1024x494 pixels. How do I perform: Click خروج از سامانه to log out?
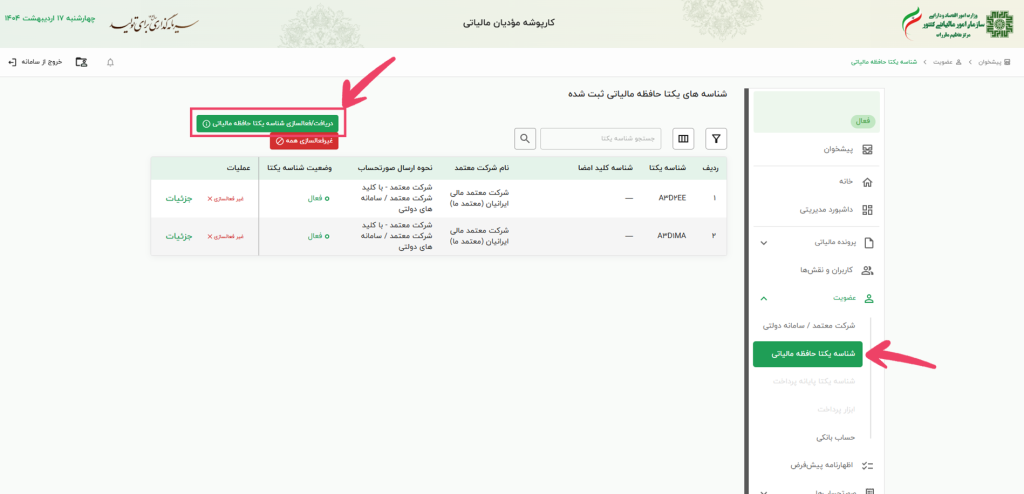click(36, 62)
